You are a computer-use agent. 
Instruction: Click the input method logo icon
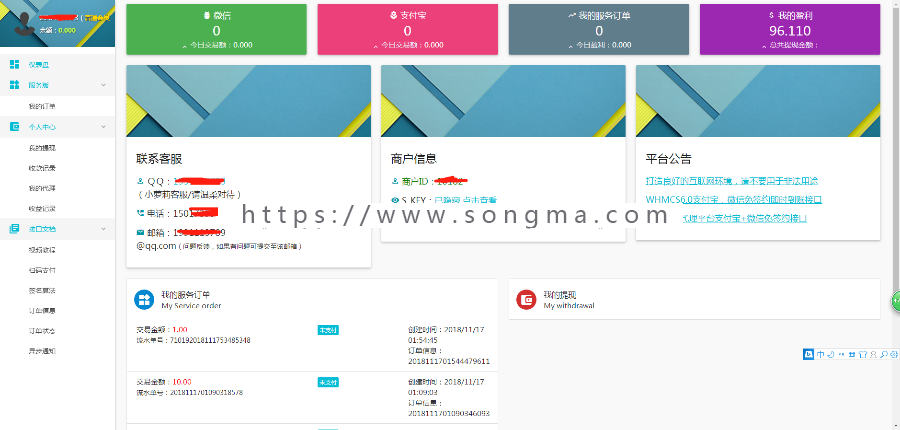(x=808, y=354)
